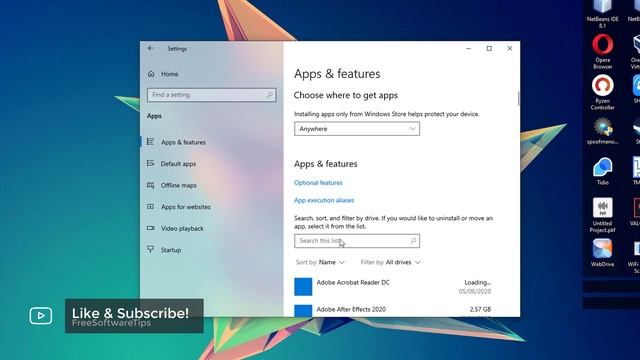Click the Offline maps map icon
This screenshot has height=360, width=640.
tap(151, 185)
